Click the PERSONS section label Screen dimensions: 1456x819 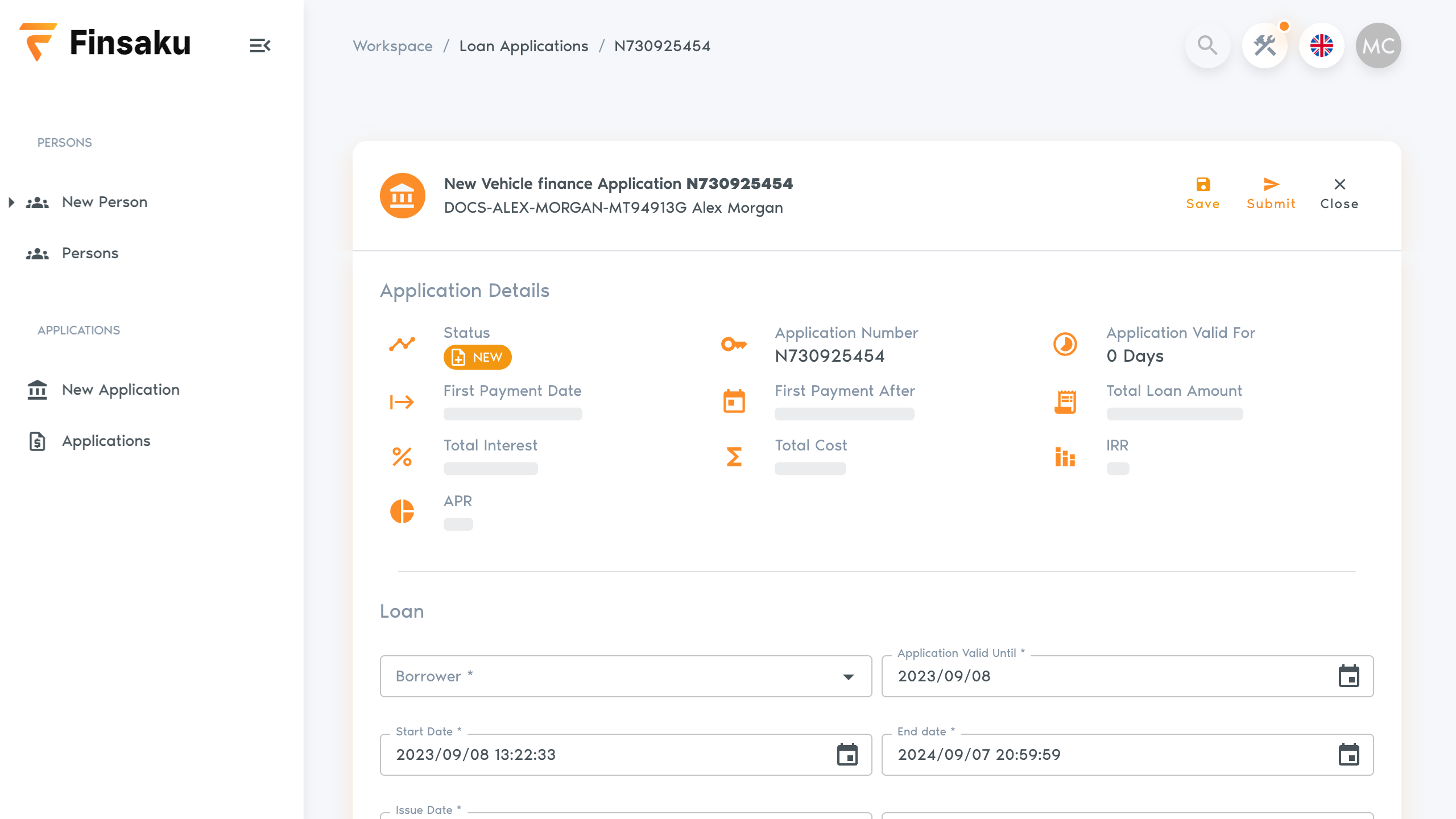(64, 143)
